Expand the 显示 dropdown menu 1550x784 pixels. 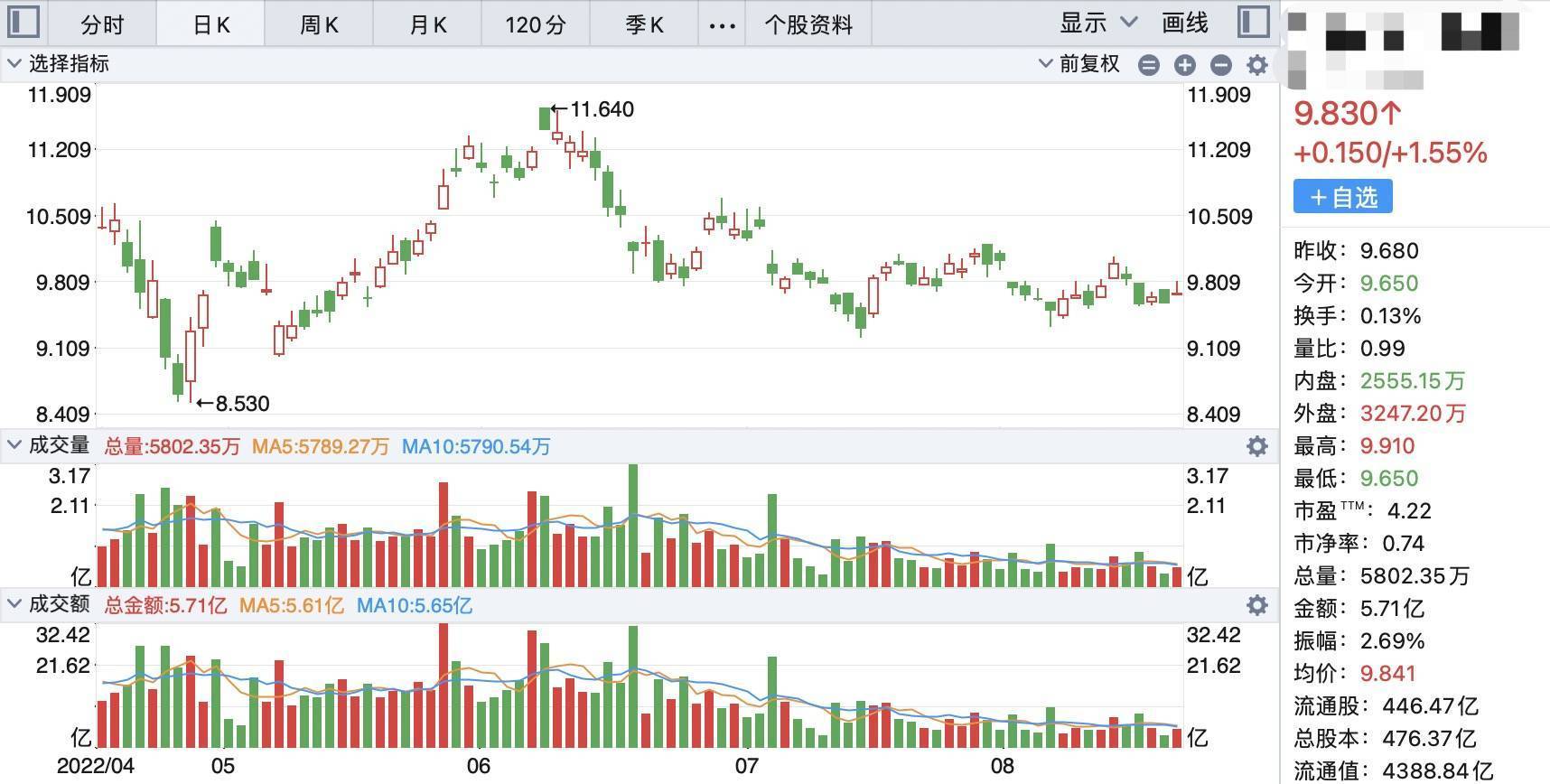click(1097, 23)
